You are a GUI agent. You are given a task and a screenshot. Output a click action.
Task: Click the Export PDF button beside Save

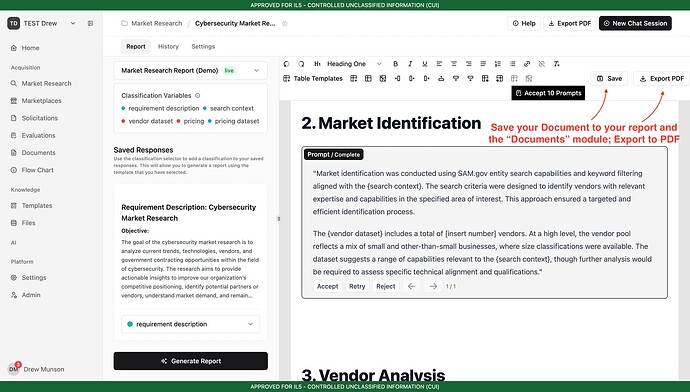[x=661, y=78]
